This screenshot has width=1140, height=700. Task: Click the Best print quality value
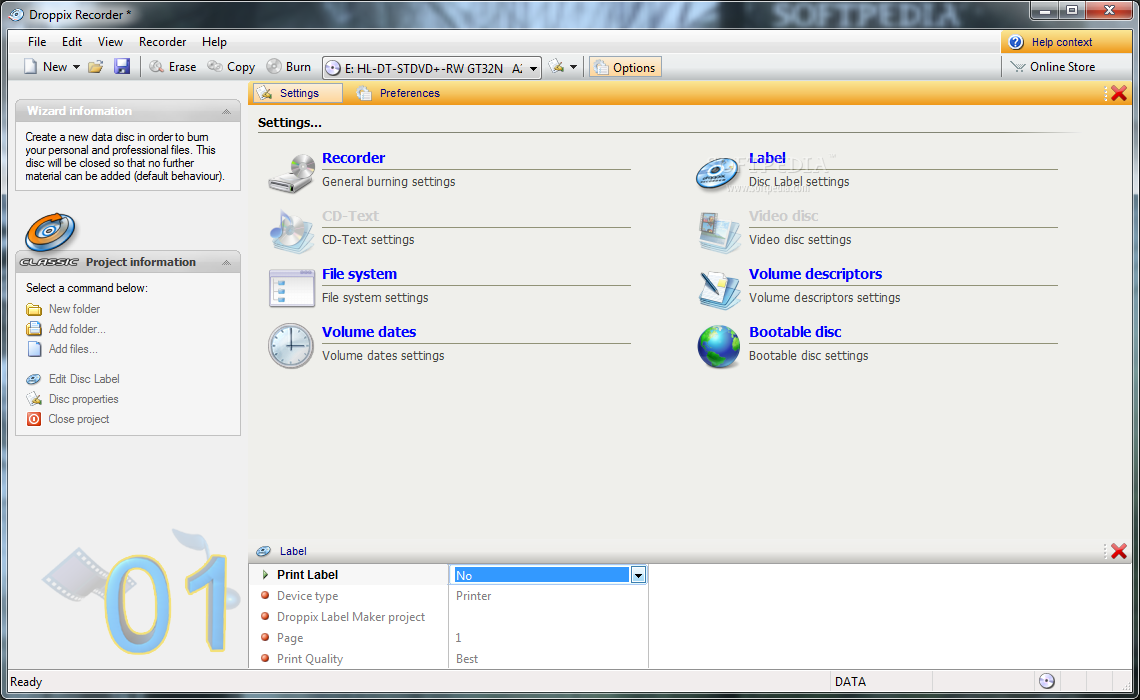(467, 659)
